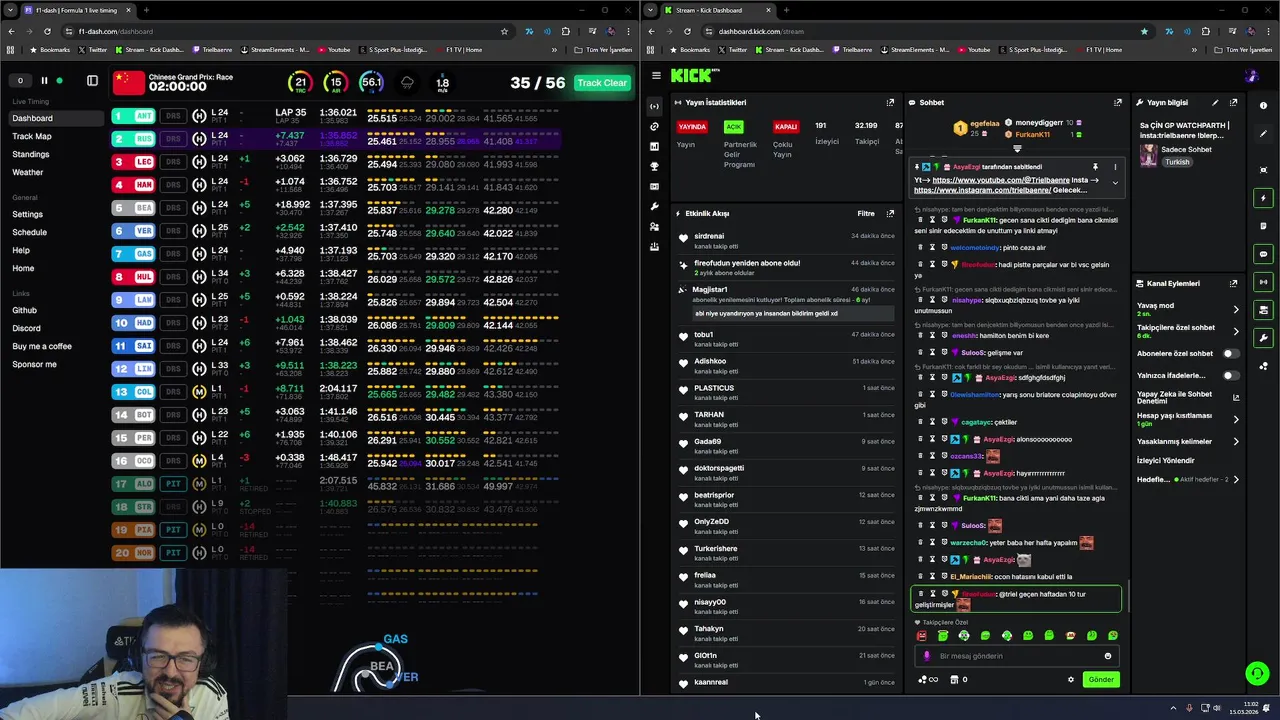The height and width of the screenshot is (720, 1280).
Task: Open Track Map in f1-dash sidebar
Action: coord(31,136)
